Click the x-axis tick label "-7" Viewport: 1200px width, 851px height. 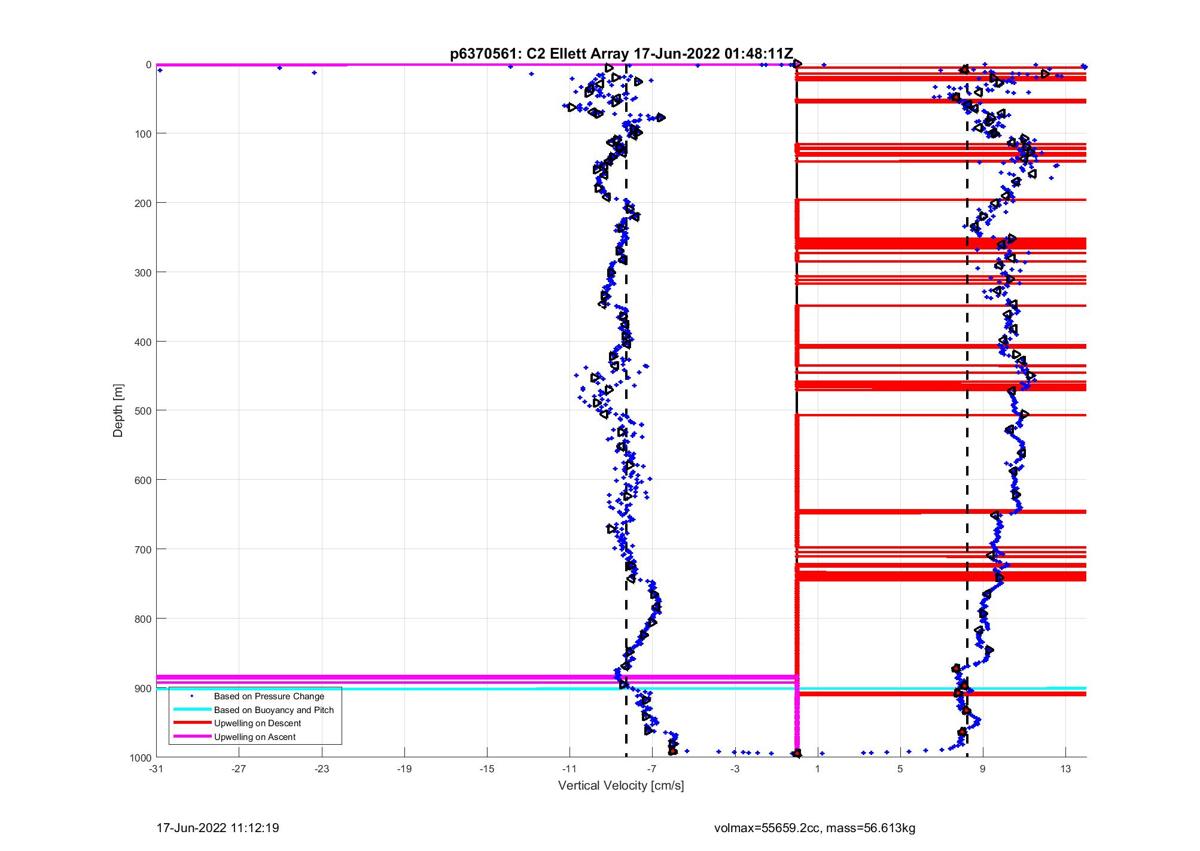pyautogui.click(x=652, y=769)
